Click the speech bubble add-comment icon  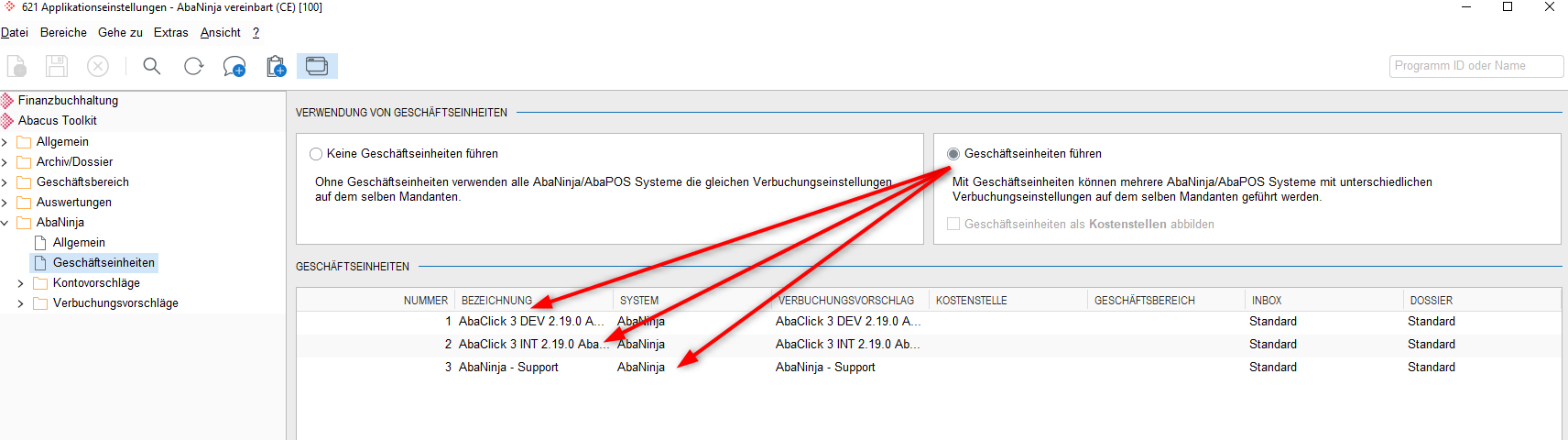(x=234, y=66)
